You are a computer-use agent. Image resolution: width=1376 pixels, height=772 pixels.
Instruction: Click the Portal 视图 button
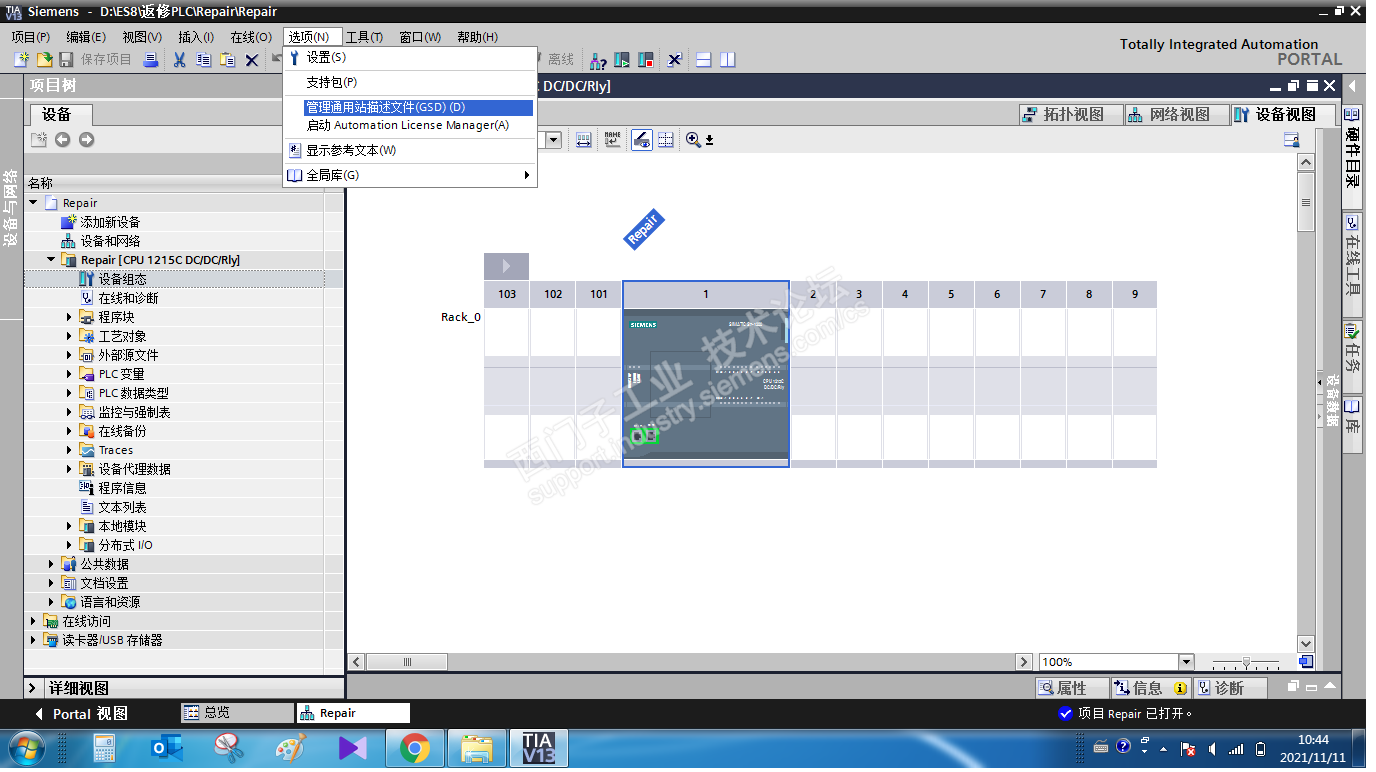80,714
